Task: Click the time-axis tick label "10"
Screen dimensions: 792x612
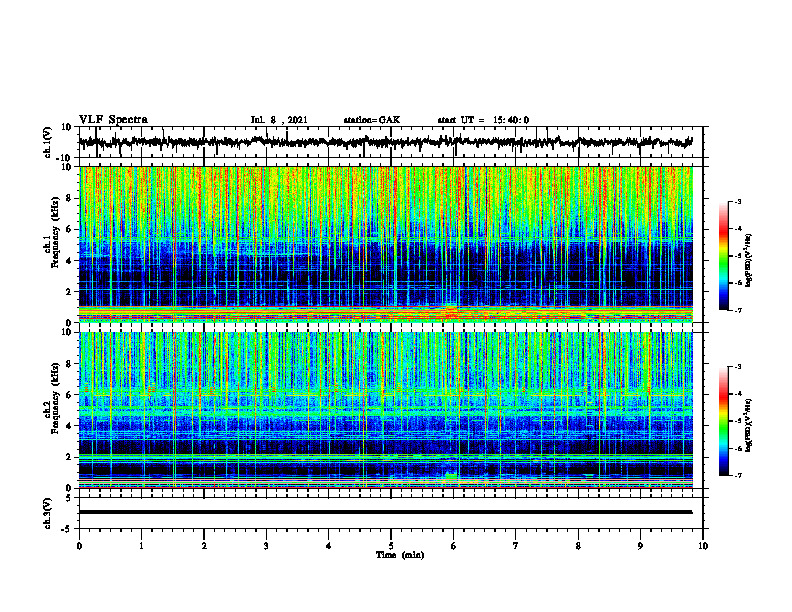Action: [x=703, y=546]
